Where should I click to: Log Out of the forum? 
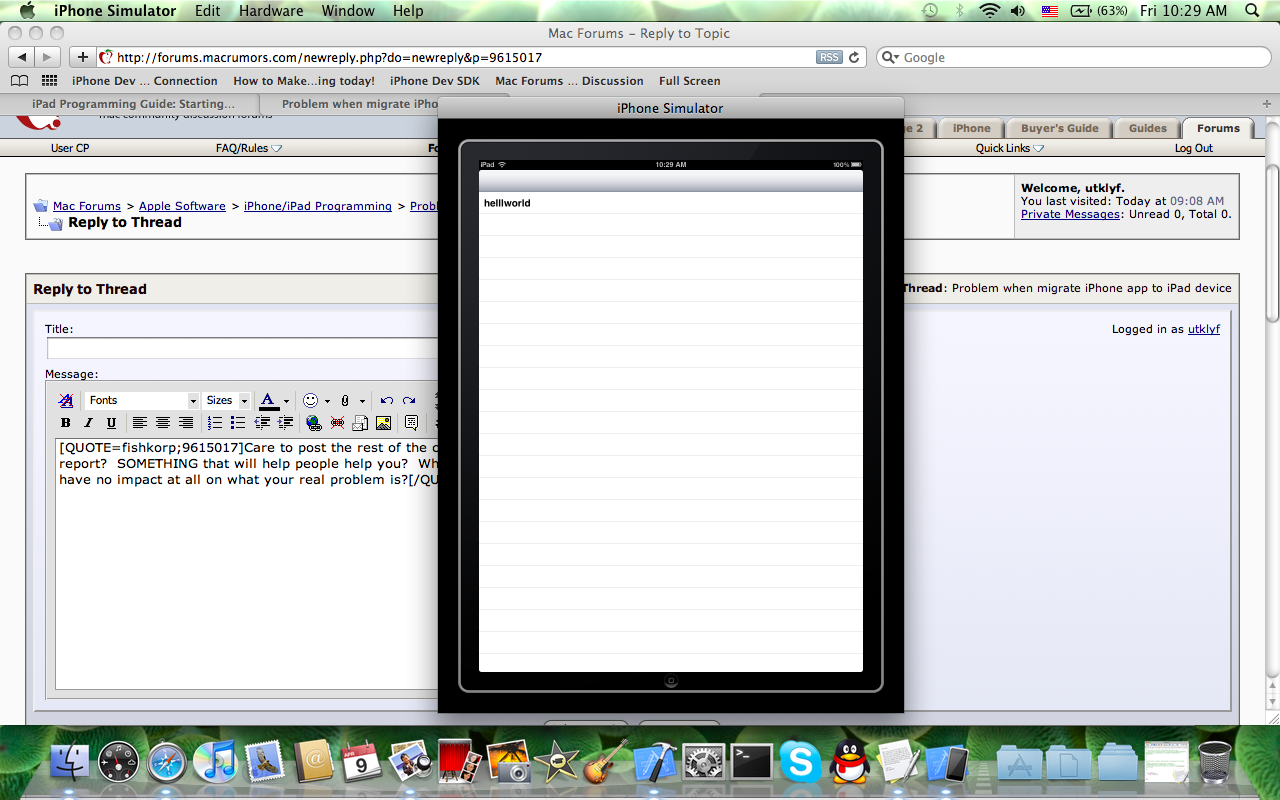(1193, 148)
